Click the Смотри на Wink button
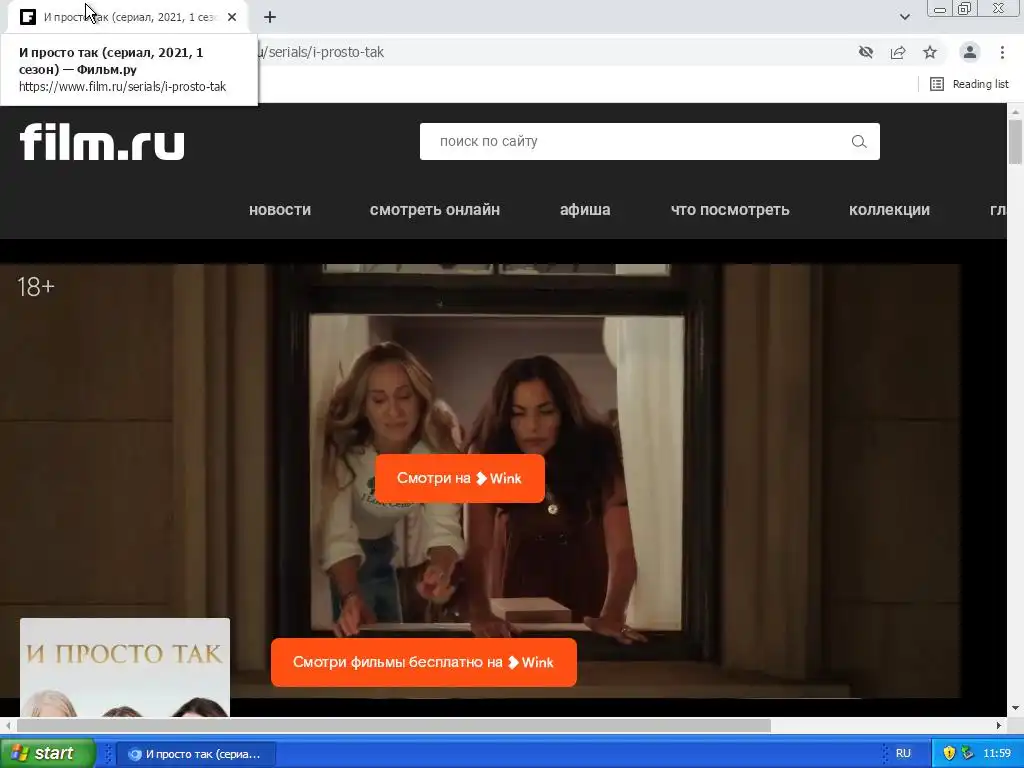 click(460, 479)
